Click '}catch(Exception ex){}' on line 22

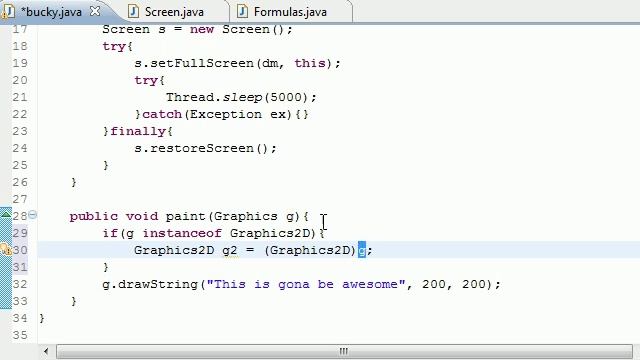pos(222,114)
